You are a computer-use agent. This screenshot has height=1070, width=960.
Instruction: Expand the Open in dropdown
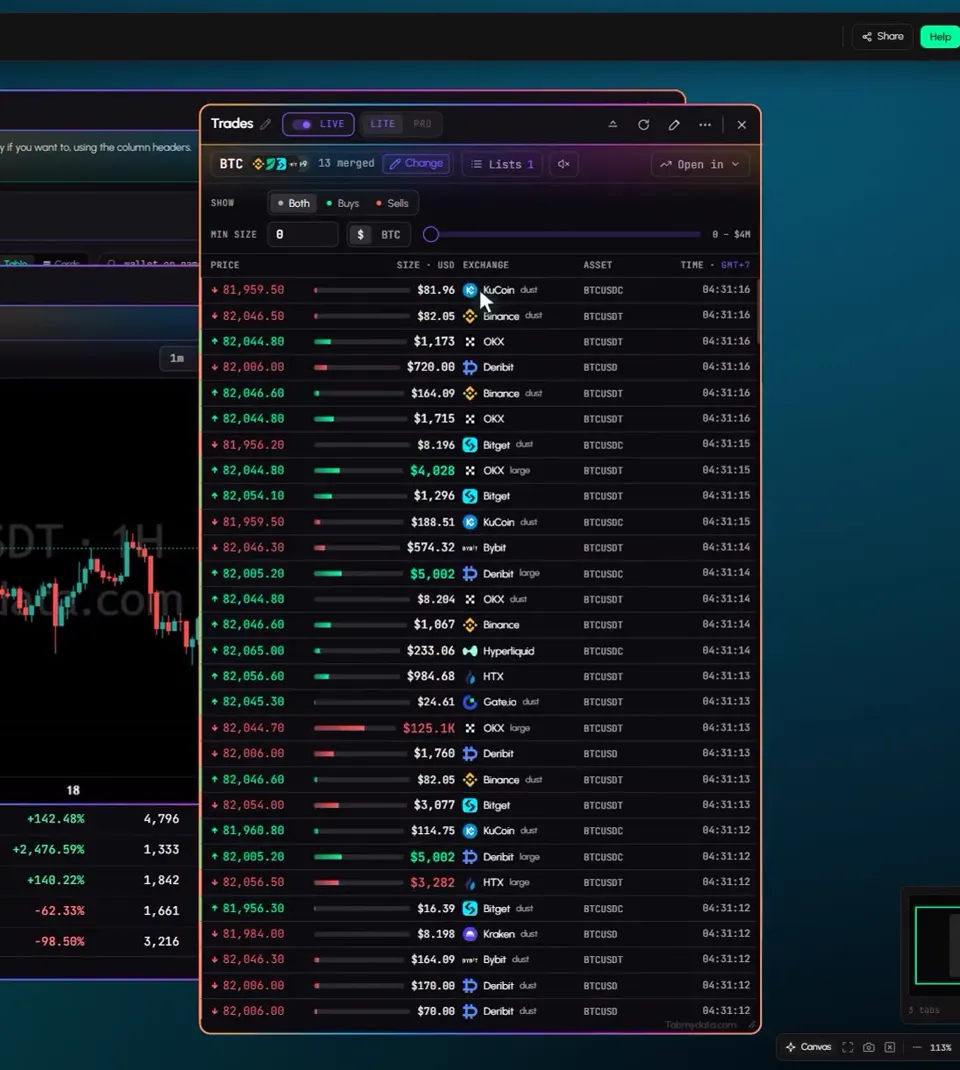click(700, 164)
